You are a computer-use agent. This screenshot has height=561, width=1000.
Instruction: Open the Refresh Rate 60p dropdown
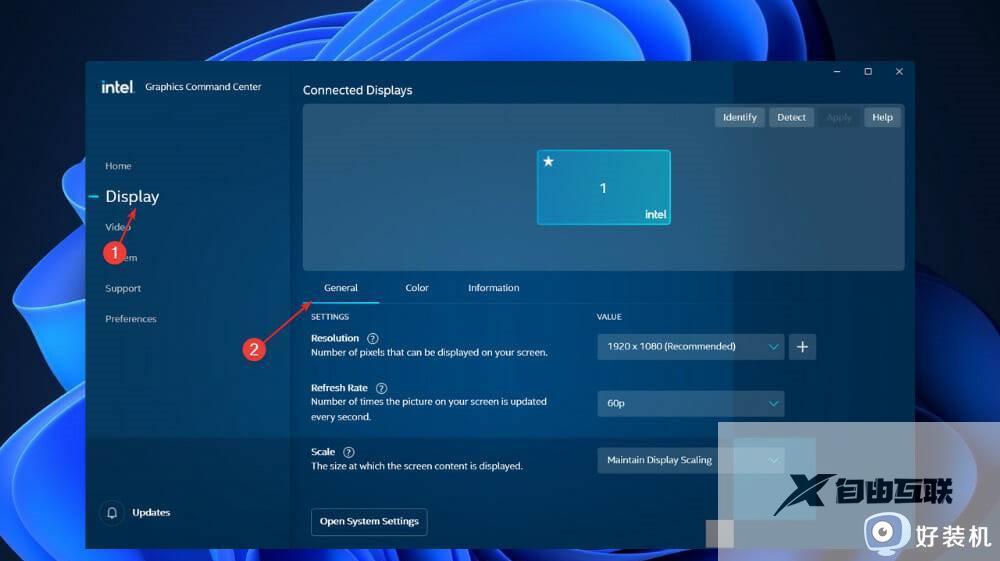(x=691, y=404)
